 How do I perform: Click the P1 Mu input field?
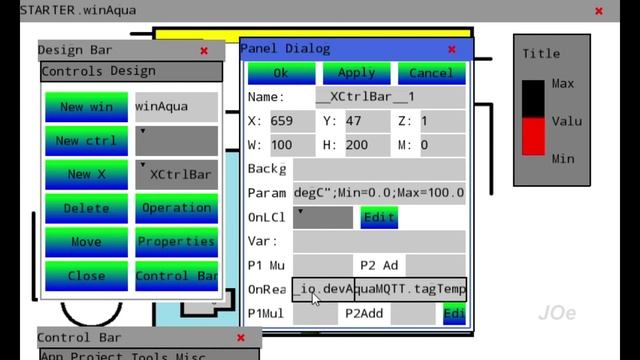pyautogui.click(x=323, y=265)
